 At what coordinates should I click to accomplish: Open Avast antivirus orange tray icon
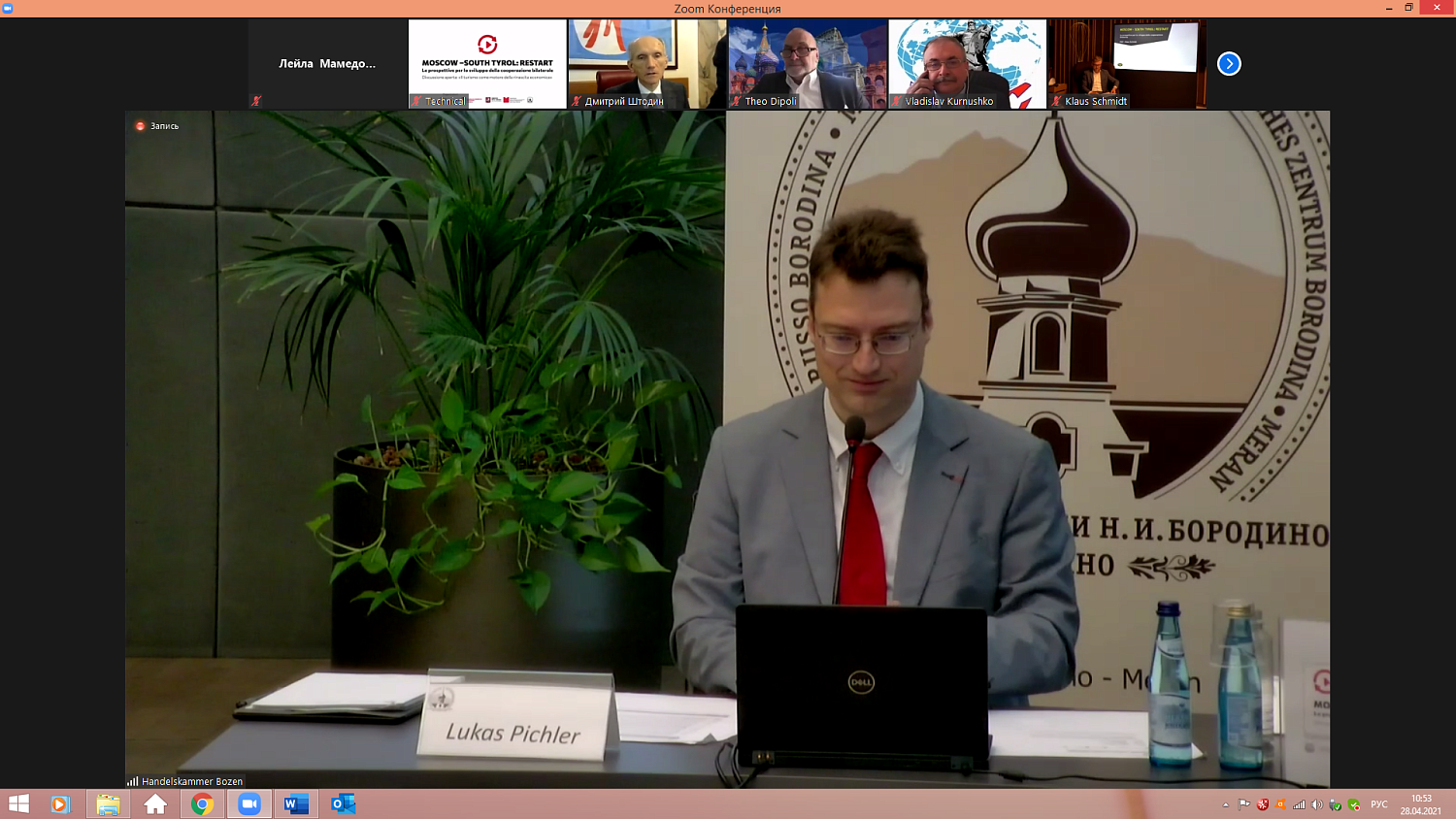click(1281, 804)
